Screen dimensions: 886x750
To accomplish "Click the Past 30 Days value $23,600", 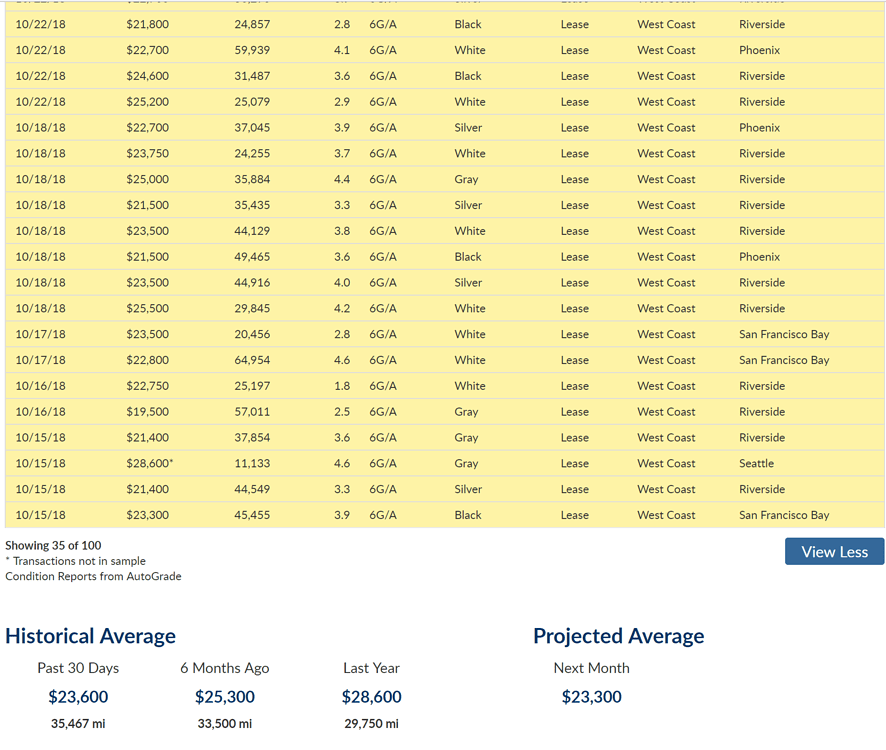I will (78, 697).
